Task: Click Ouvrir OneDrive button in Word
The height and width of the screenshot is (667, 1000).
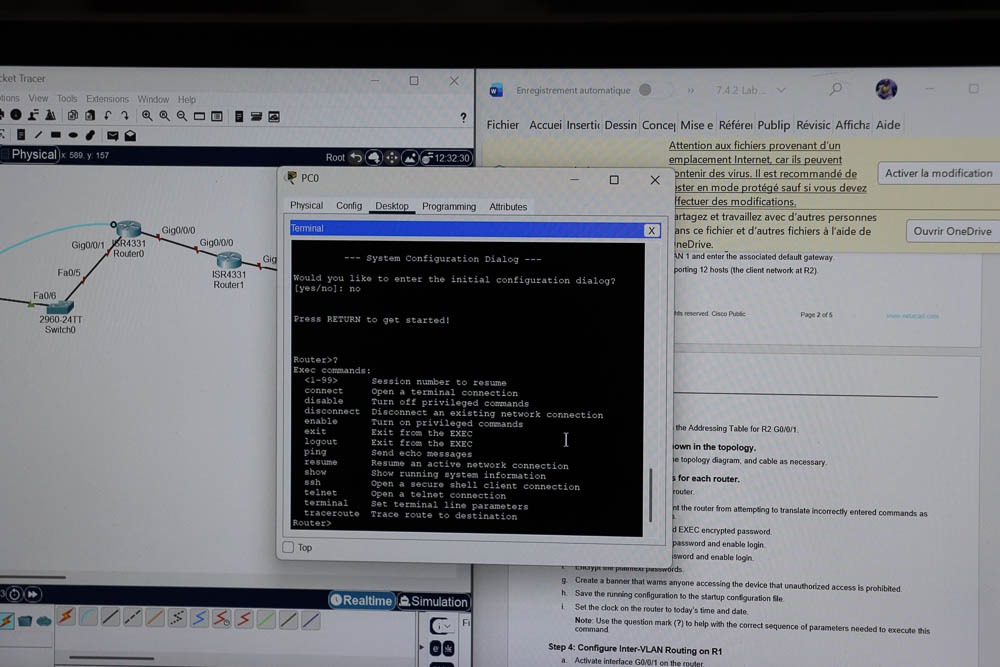Action: click(x=952, y=231)
